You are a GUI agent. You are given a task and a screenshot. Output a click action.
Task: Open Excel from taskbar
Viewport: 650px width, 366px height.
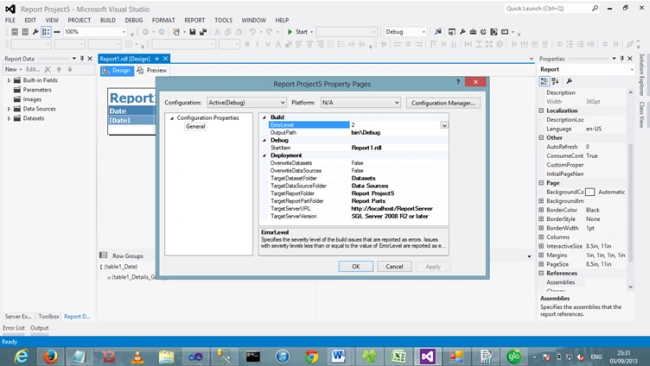(398, 356)
